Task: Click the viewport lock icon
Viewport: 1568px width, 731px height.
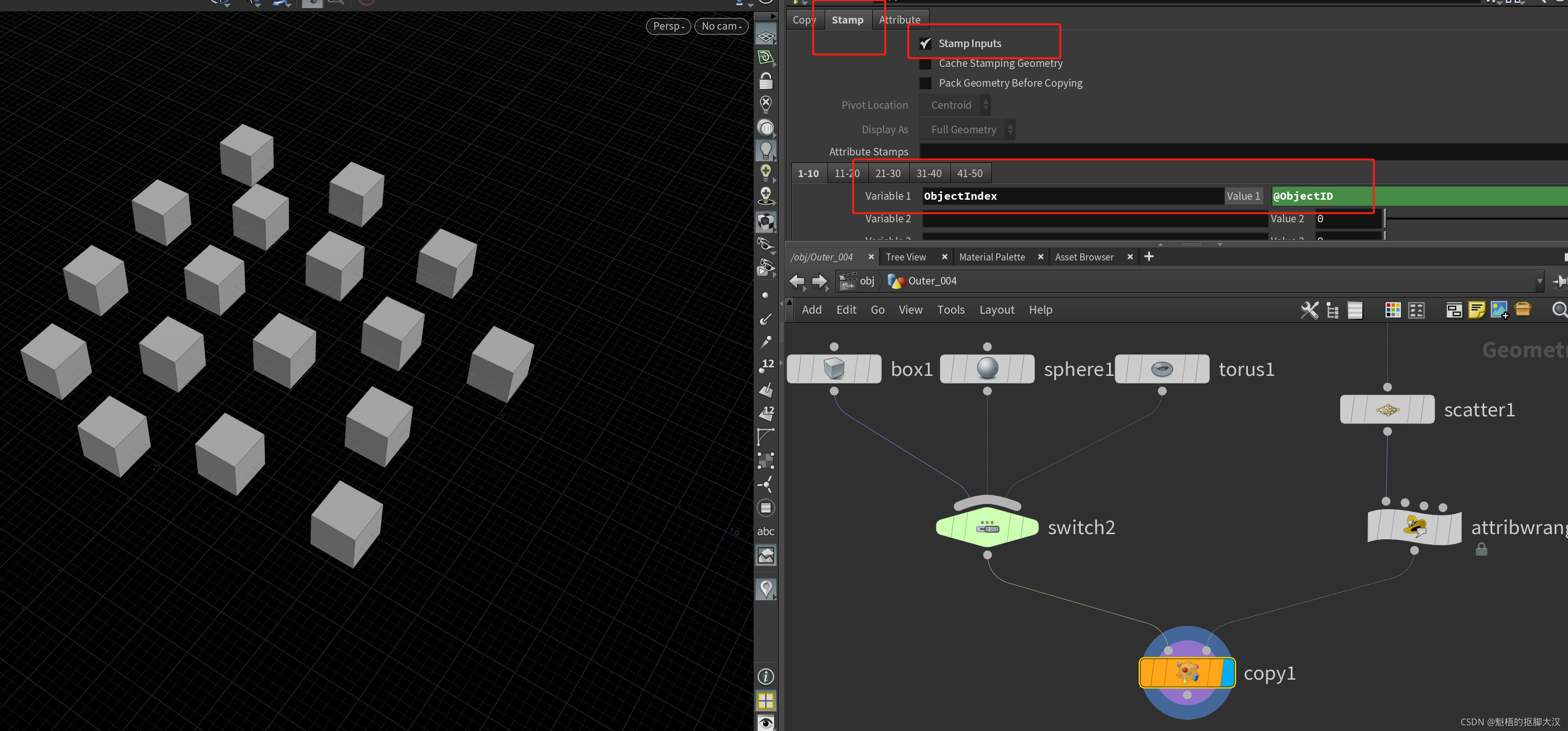Action: pos(766,81)
